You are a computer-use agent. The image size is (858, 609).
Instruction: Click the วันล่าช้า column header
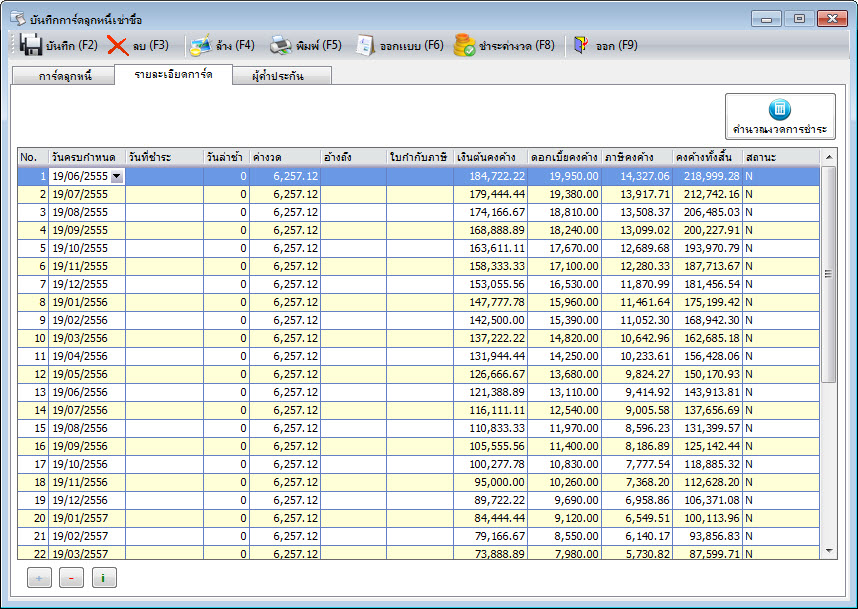[x=227, y=157]
